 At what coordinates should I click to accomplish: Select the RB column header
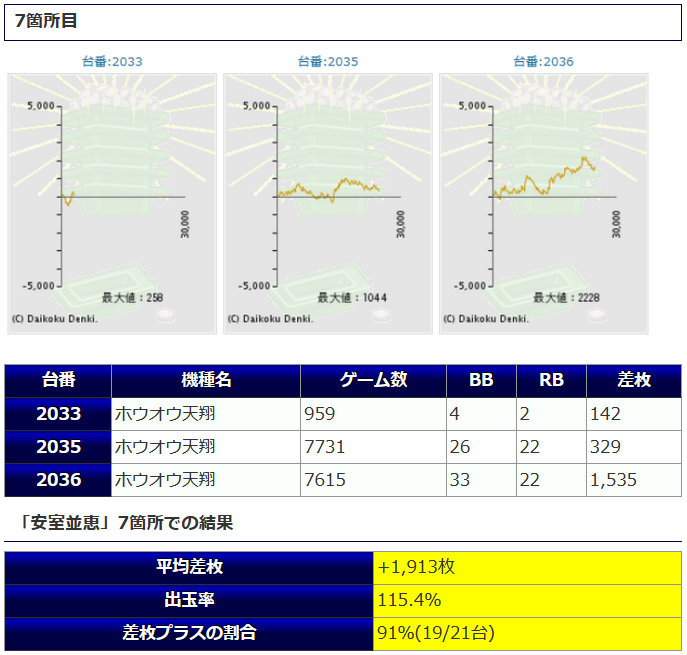click(551, 380)
